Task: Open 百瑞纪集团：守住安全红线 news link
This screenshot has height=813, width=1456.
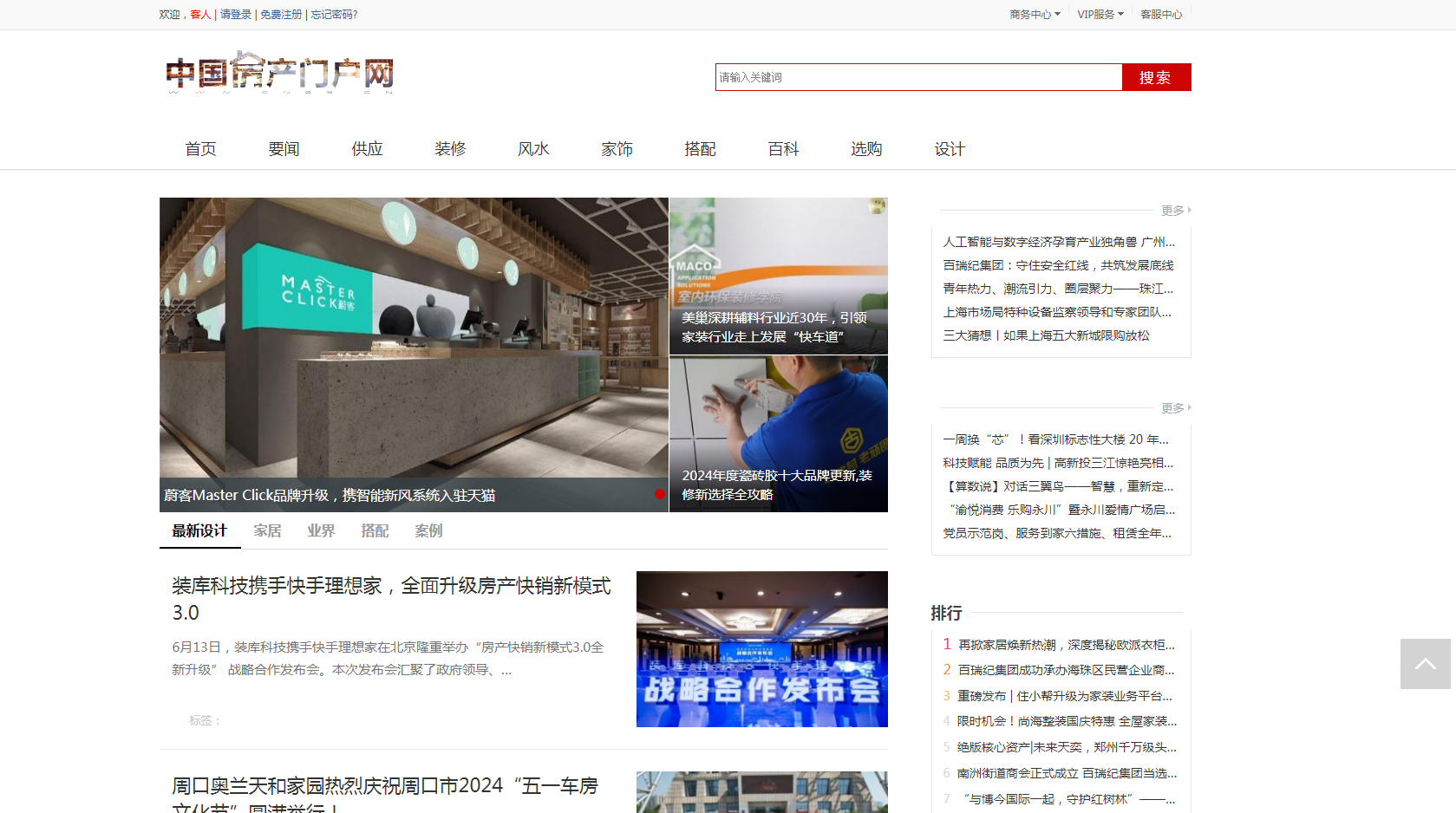Action: tap(1058, 265)
